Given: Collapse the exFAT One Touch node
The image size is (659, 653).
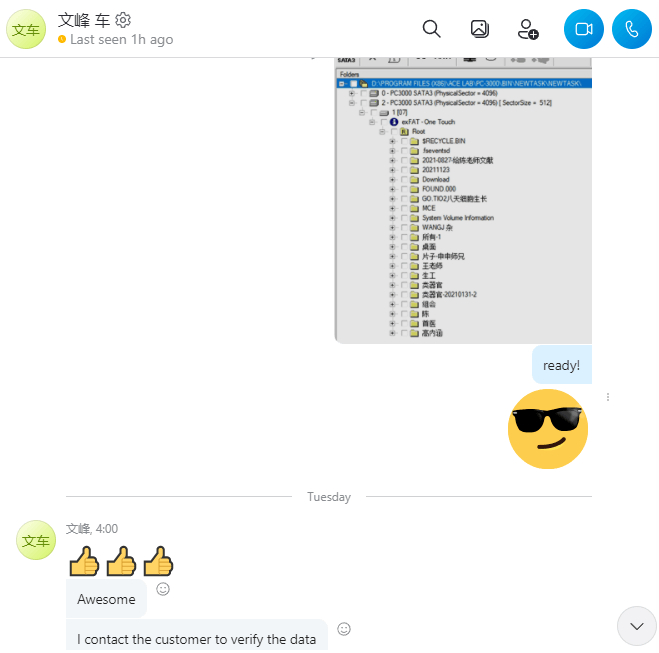Looking at the screenshot, I should click(372, 122).
